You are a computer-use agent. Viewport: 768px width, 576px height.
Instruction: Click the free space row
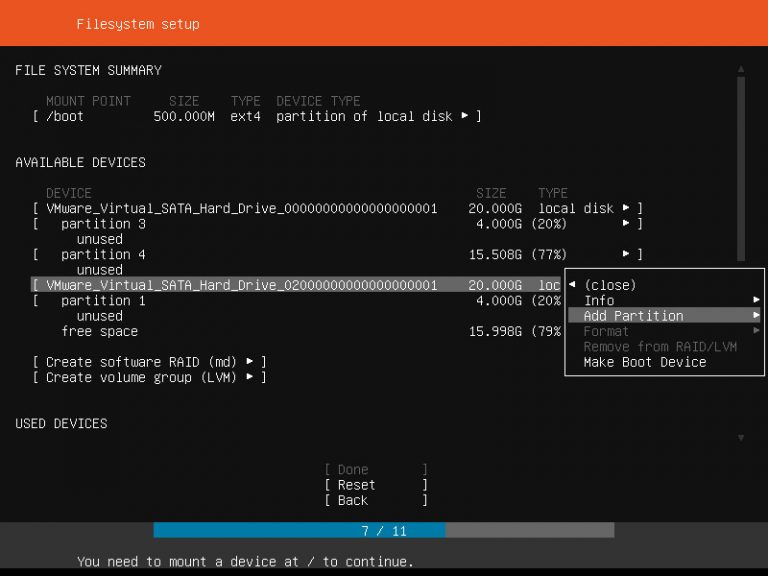tap(311, 332)
